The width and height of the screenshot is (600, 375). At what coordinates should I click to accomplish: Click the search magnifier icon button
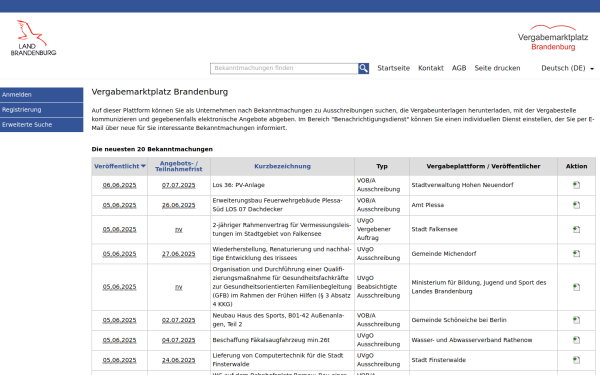[363, 68]
